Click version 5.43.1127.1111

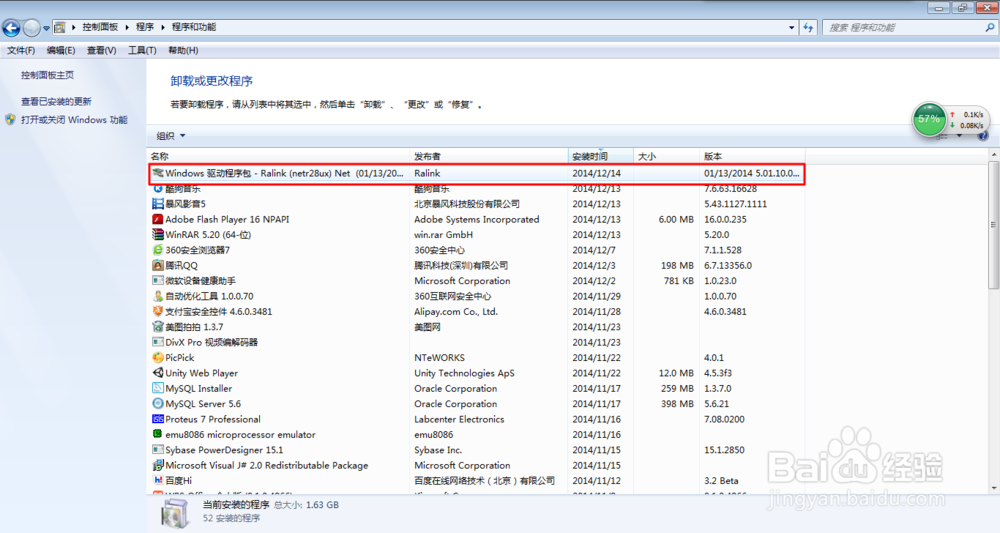click(x=735, y=204)
